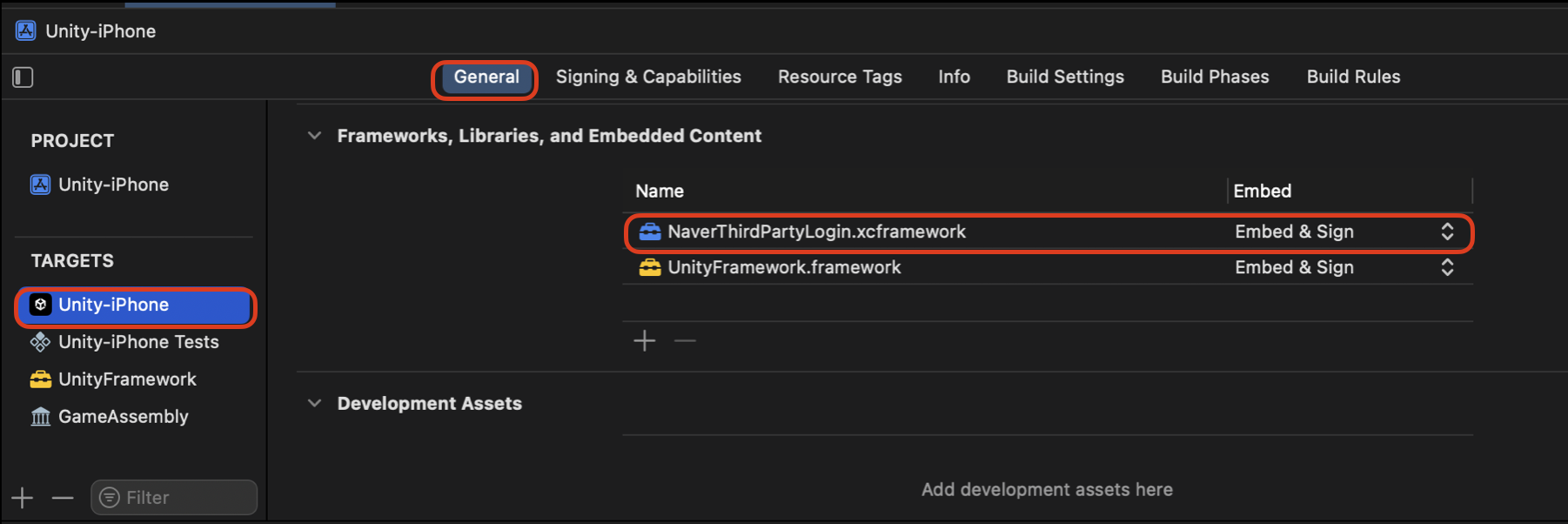Click the targets Filter input field
Viewport: 1568px width, 524px height.
click(174, 498)
